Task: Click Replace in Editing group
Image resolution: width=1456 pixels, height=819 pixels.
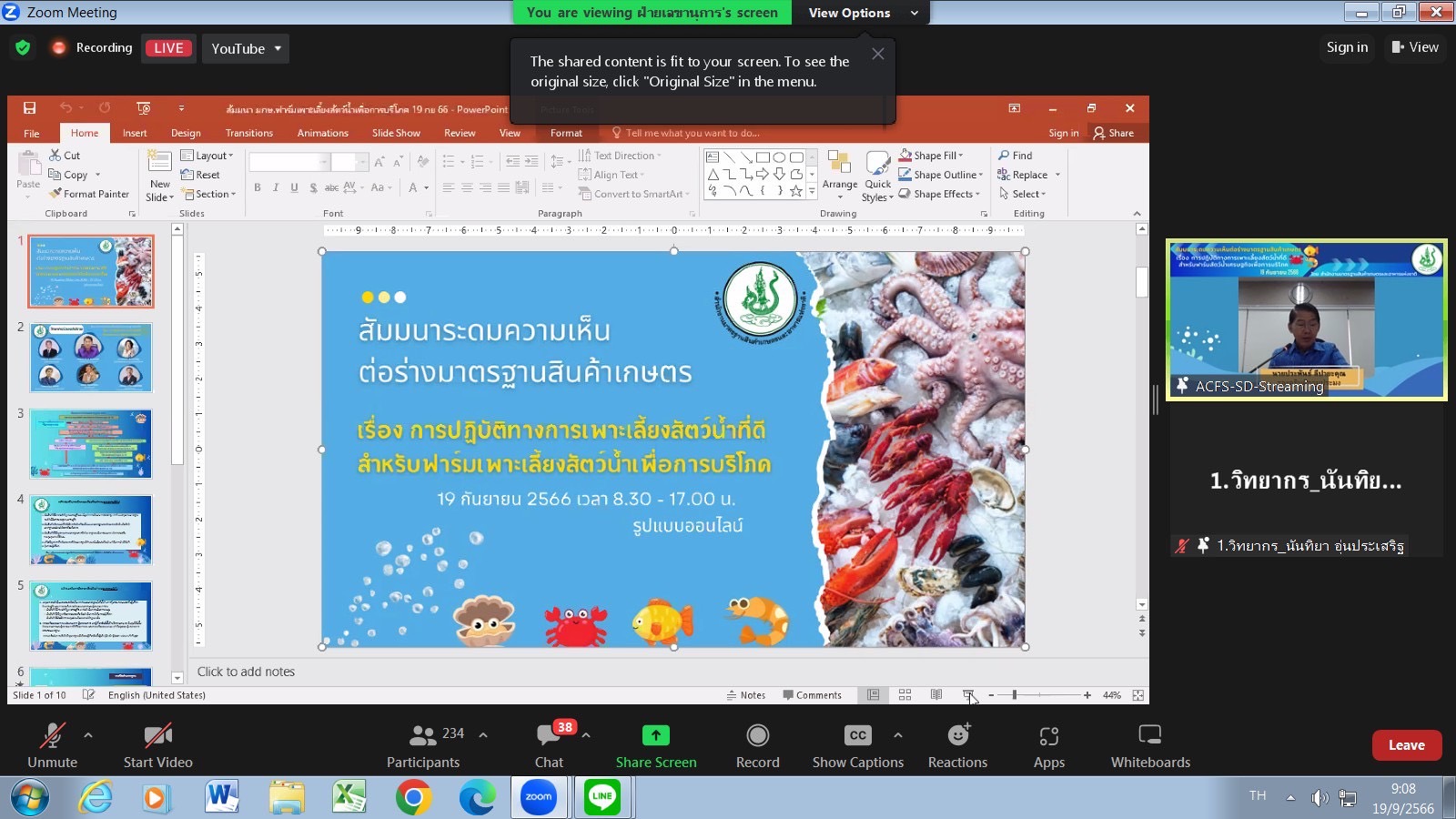Action: [x=1028, y=175]
